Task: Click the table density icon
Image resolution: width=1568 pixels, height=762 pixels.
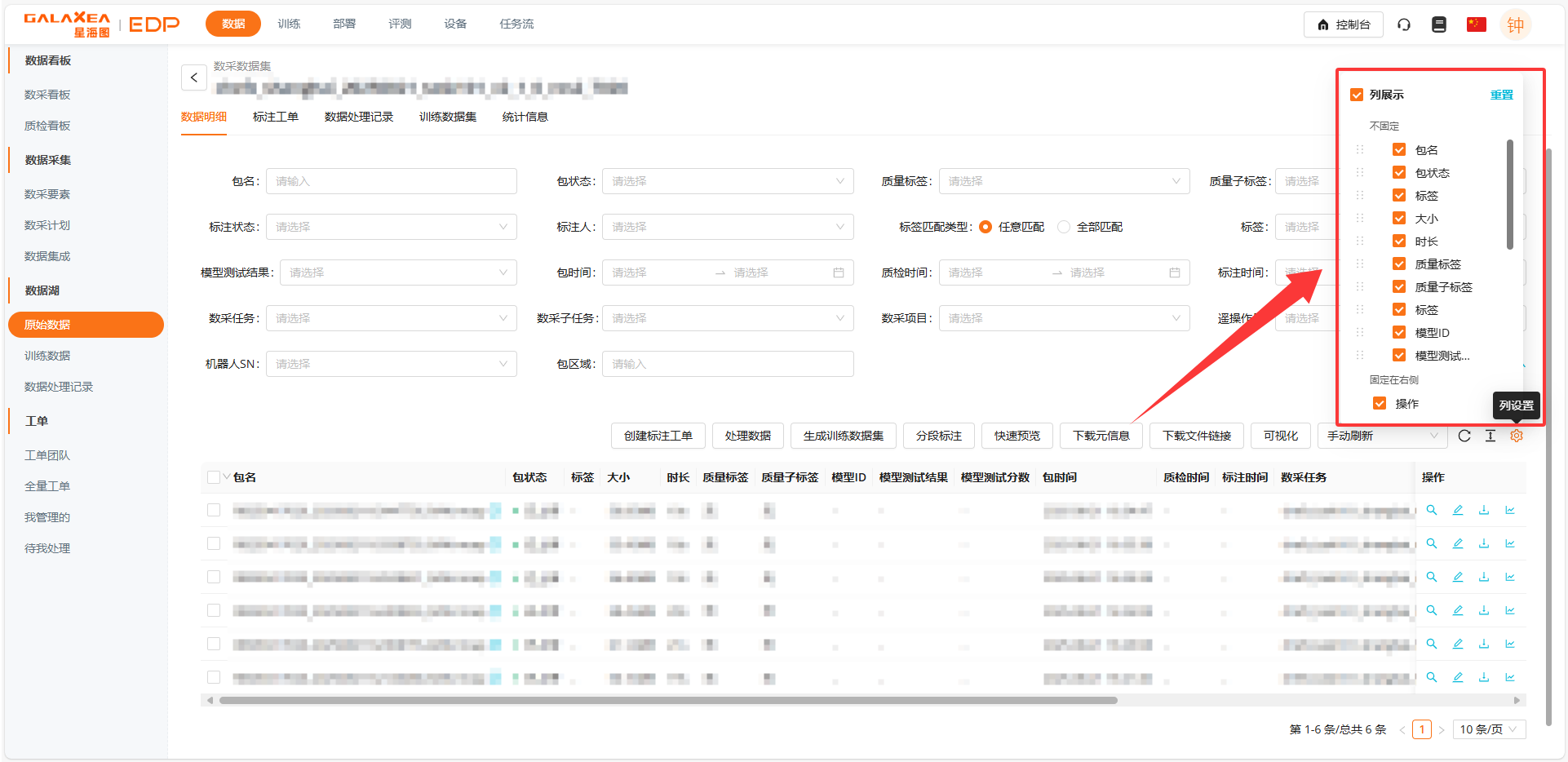Action: (x=1490, y=436)
